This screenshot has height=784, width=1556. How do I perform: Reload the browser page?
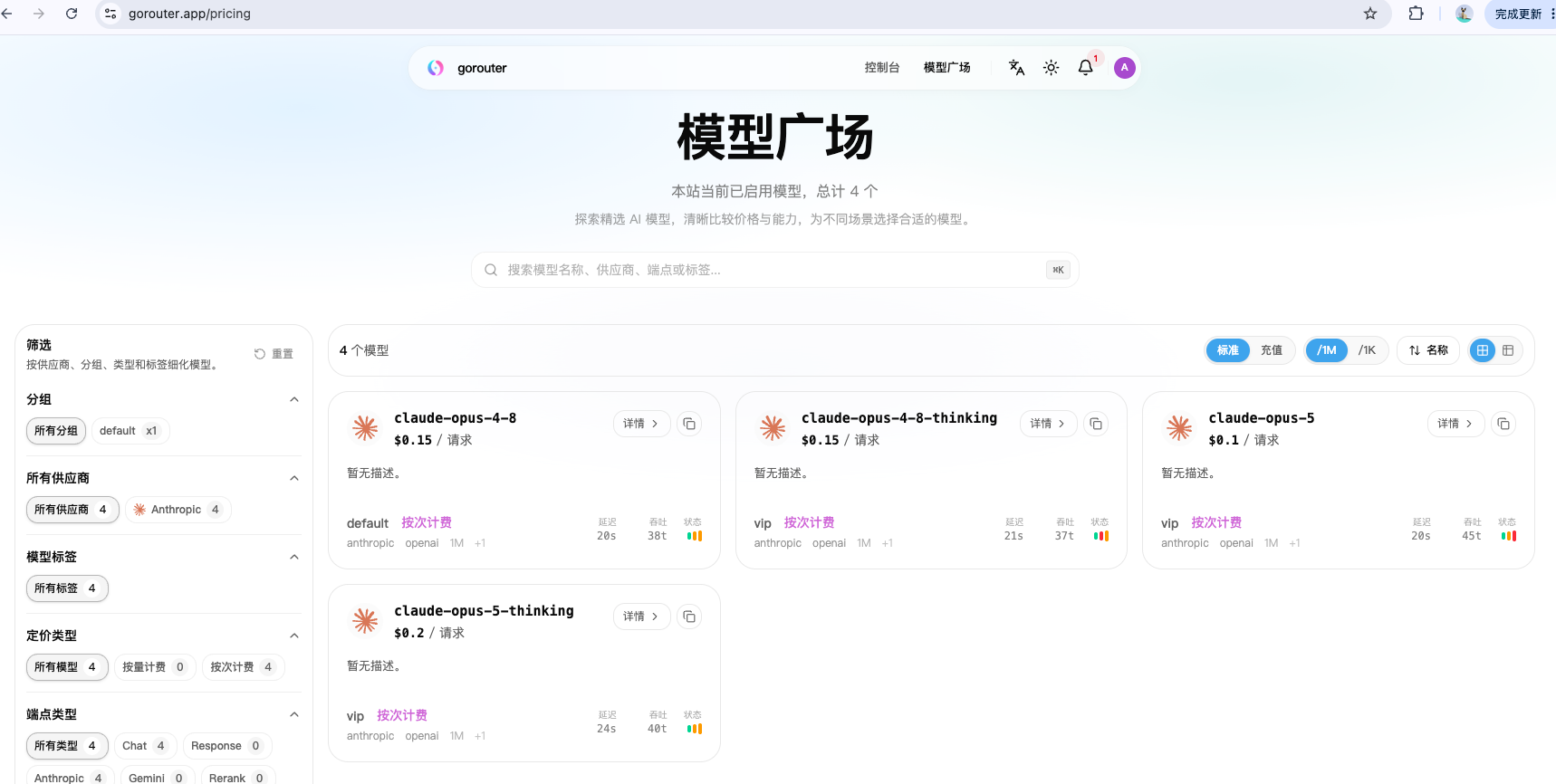point(72,14)
